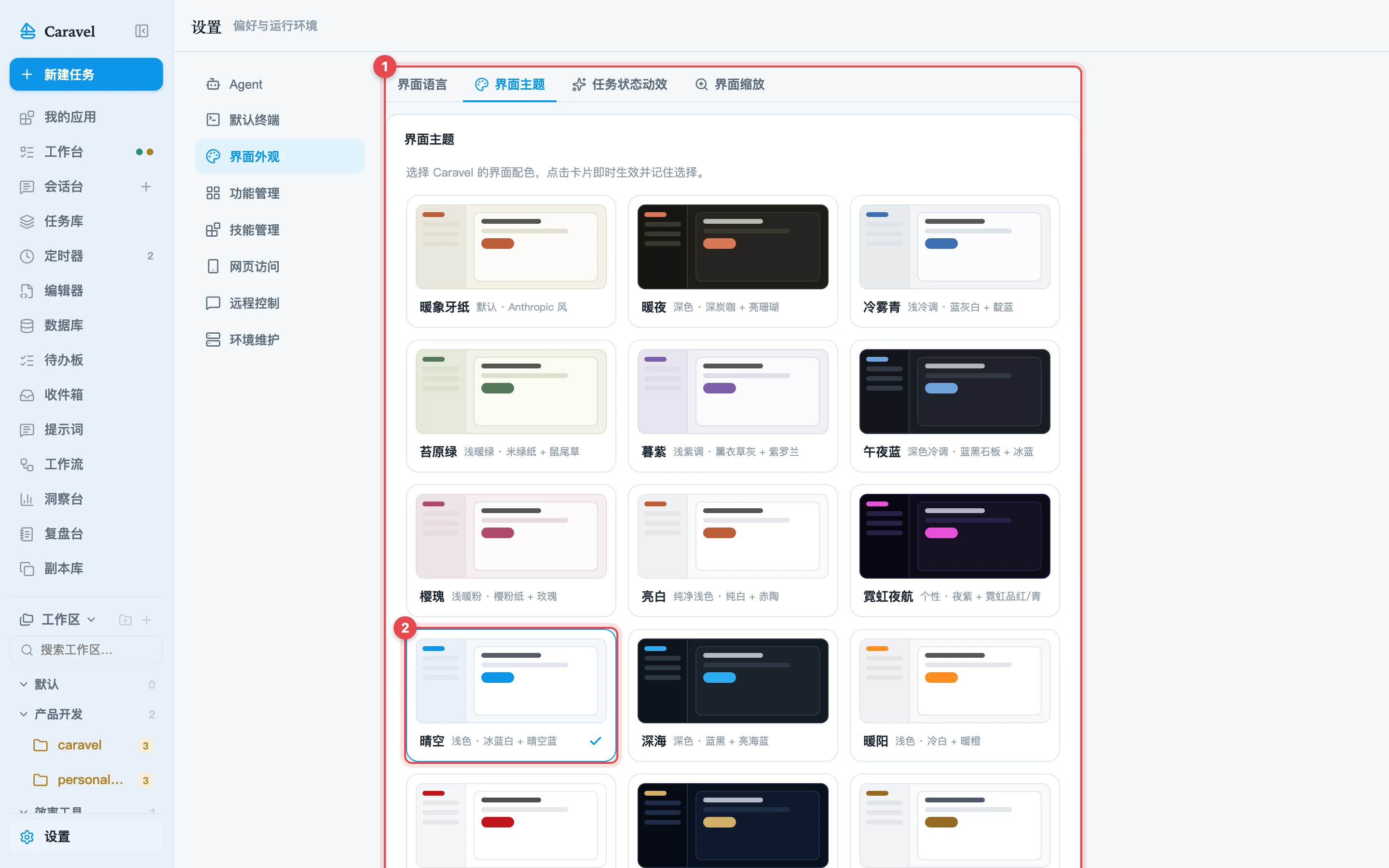This screenshot has width=1389, height=868.
Task: Open 提示词 icon in sidebar
Action: pyautogui.click(x=27, y=430)
